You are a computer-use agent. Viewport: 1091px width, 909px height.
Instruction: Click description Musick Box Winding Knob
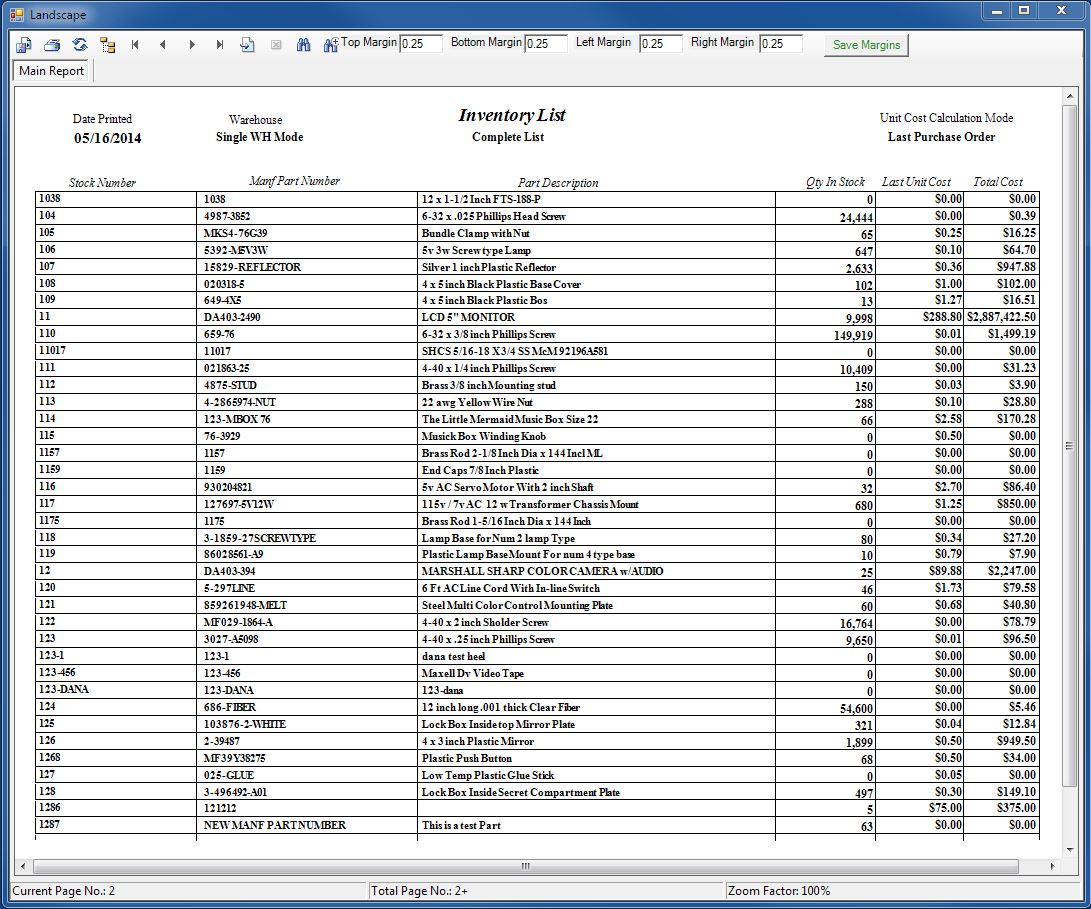484,436
